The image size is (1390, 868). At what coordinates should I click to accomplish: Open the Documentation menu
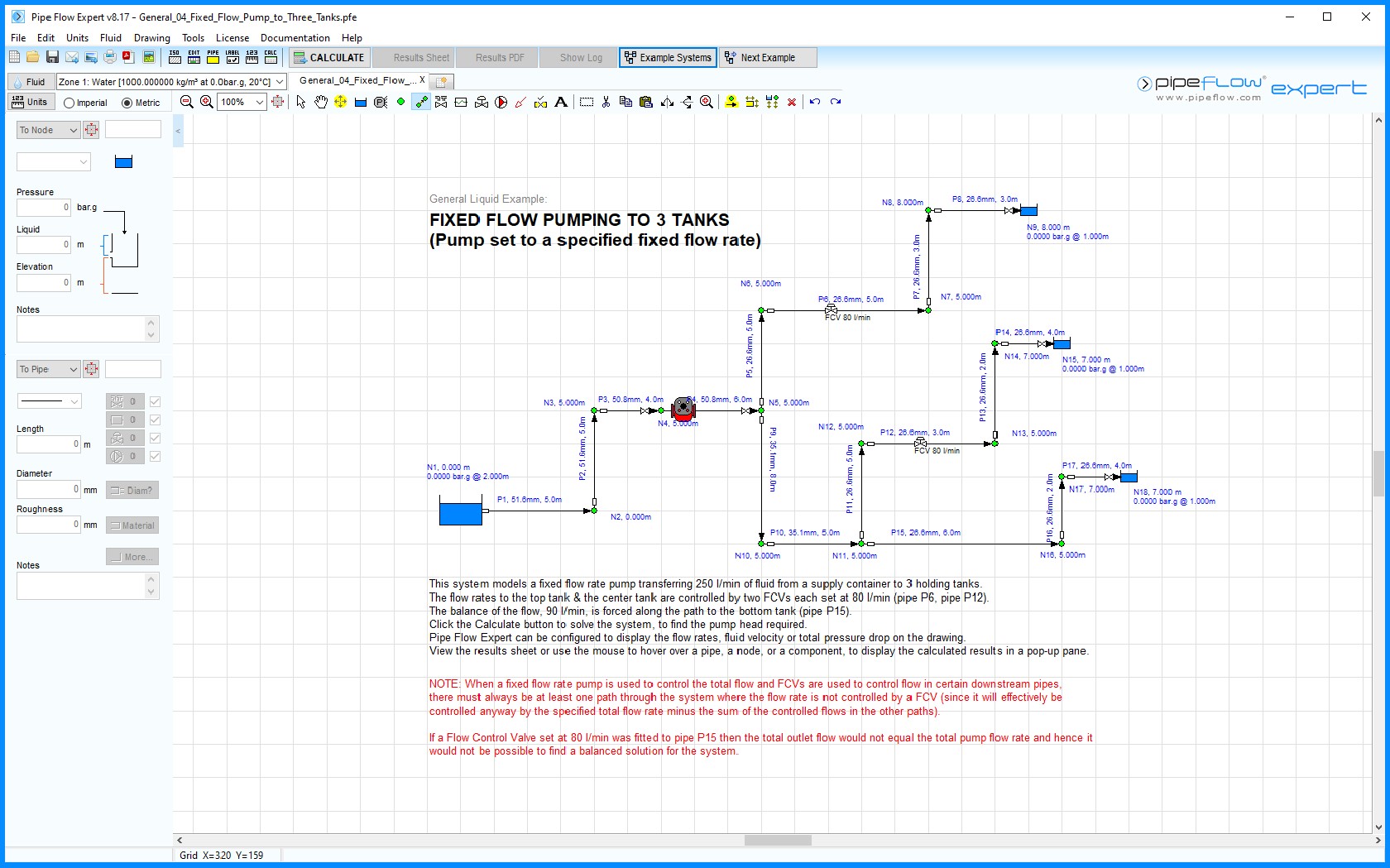(295, 38)
